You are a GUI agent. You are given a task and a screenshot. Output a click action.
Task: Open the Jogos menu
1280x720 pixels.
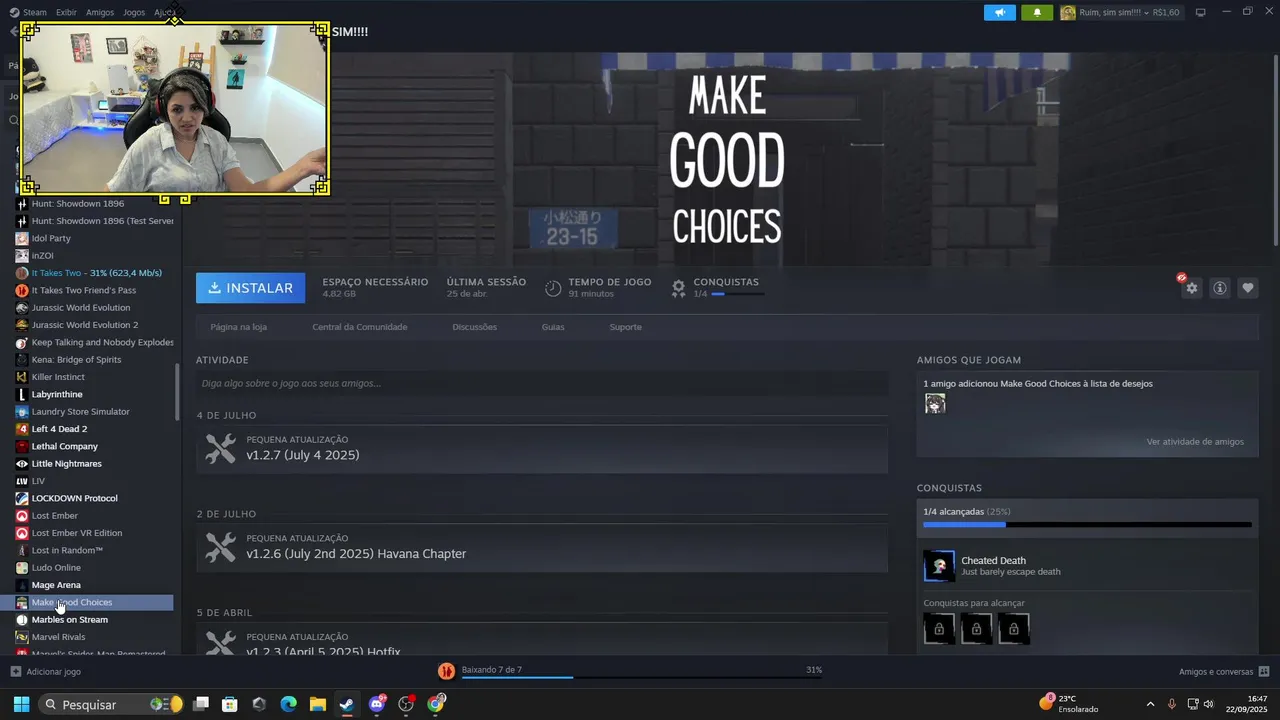pyautogui.click(x=134, y=12)
